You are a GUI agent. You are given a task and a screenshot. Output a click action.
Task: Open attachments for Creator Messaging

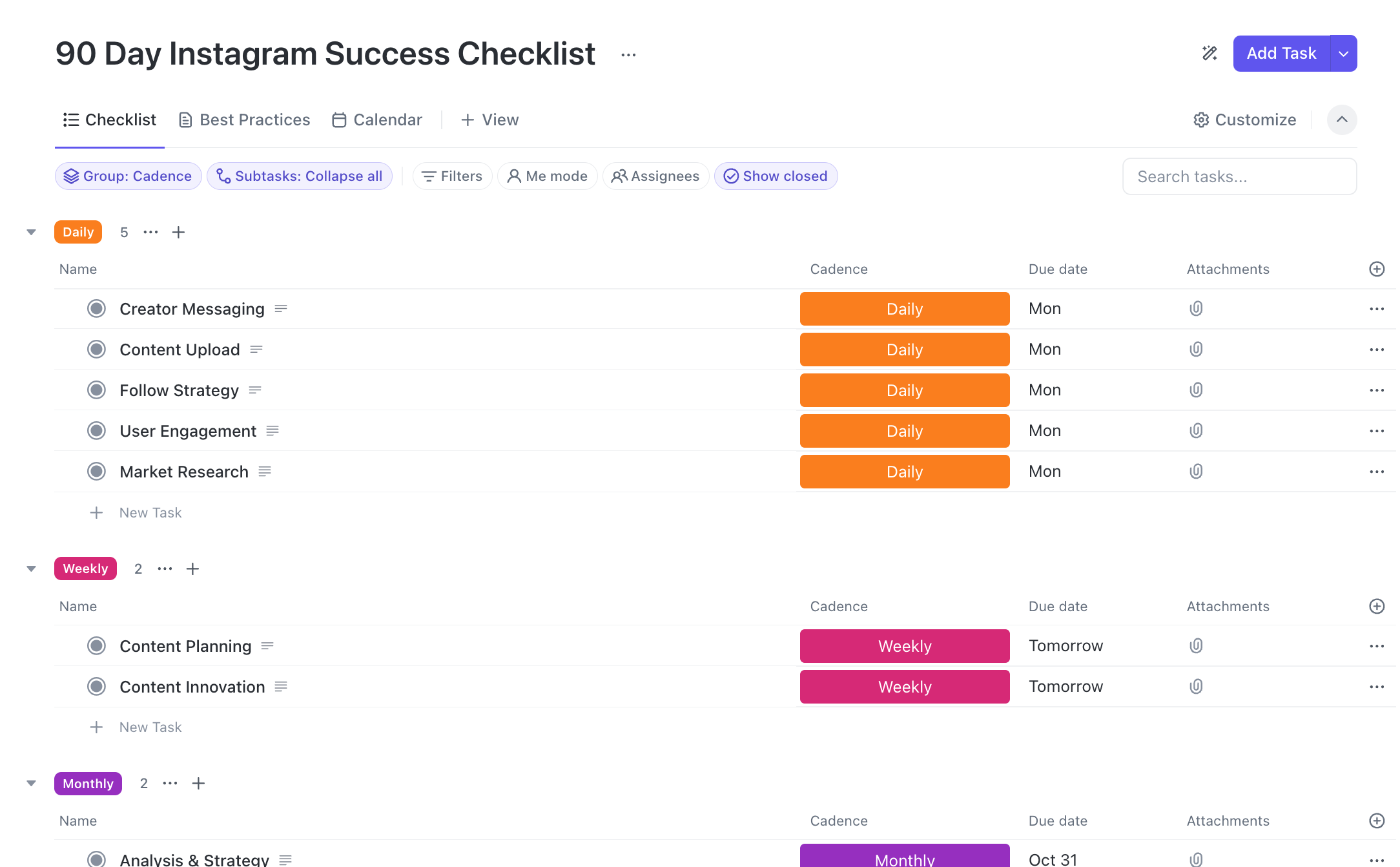(1196, 309)
